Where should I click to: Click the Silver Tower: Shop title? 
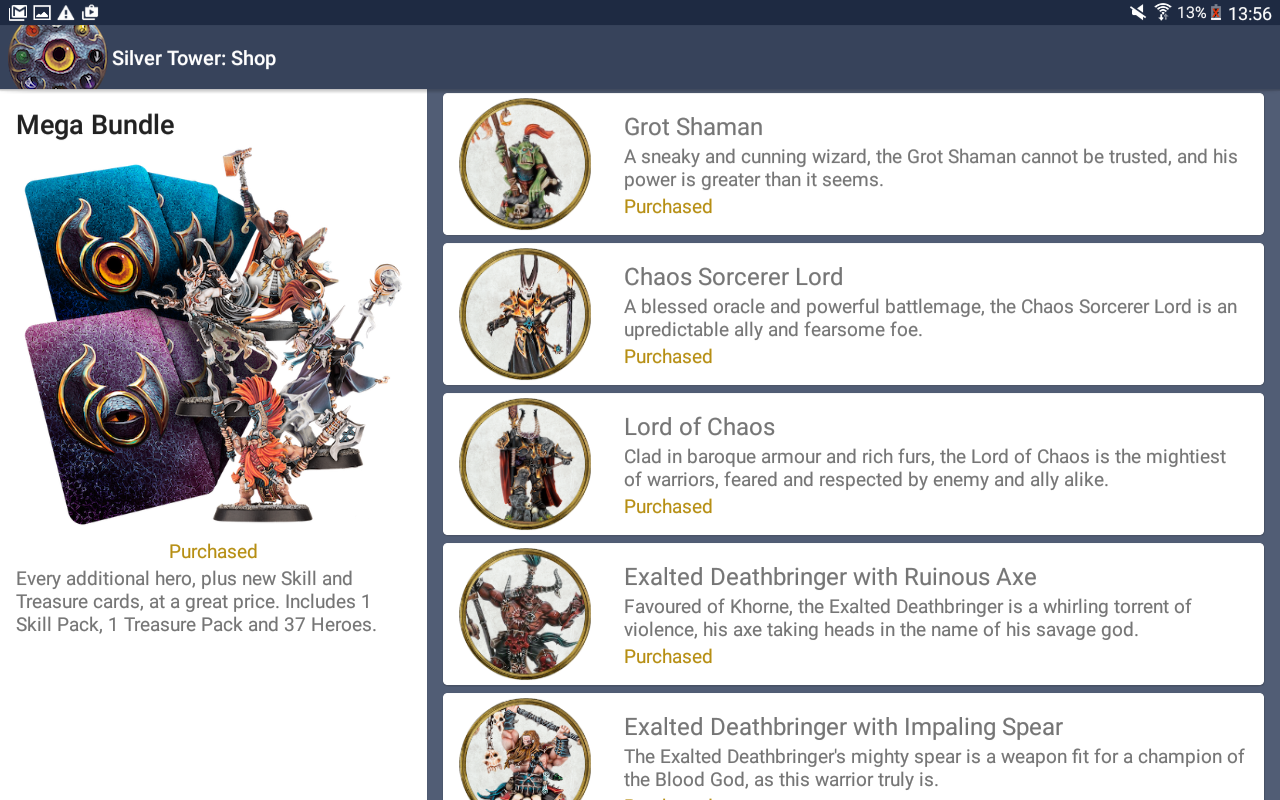point(194,58)
